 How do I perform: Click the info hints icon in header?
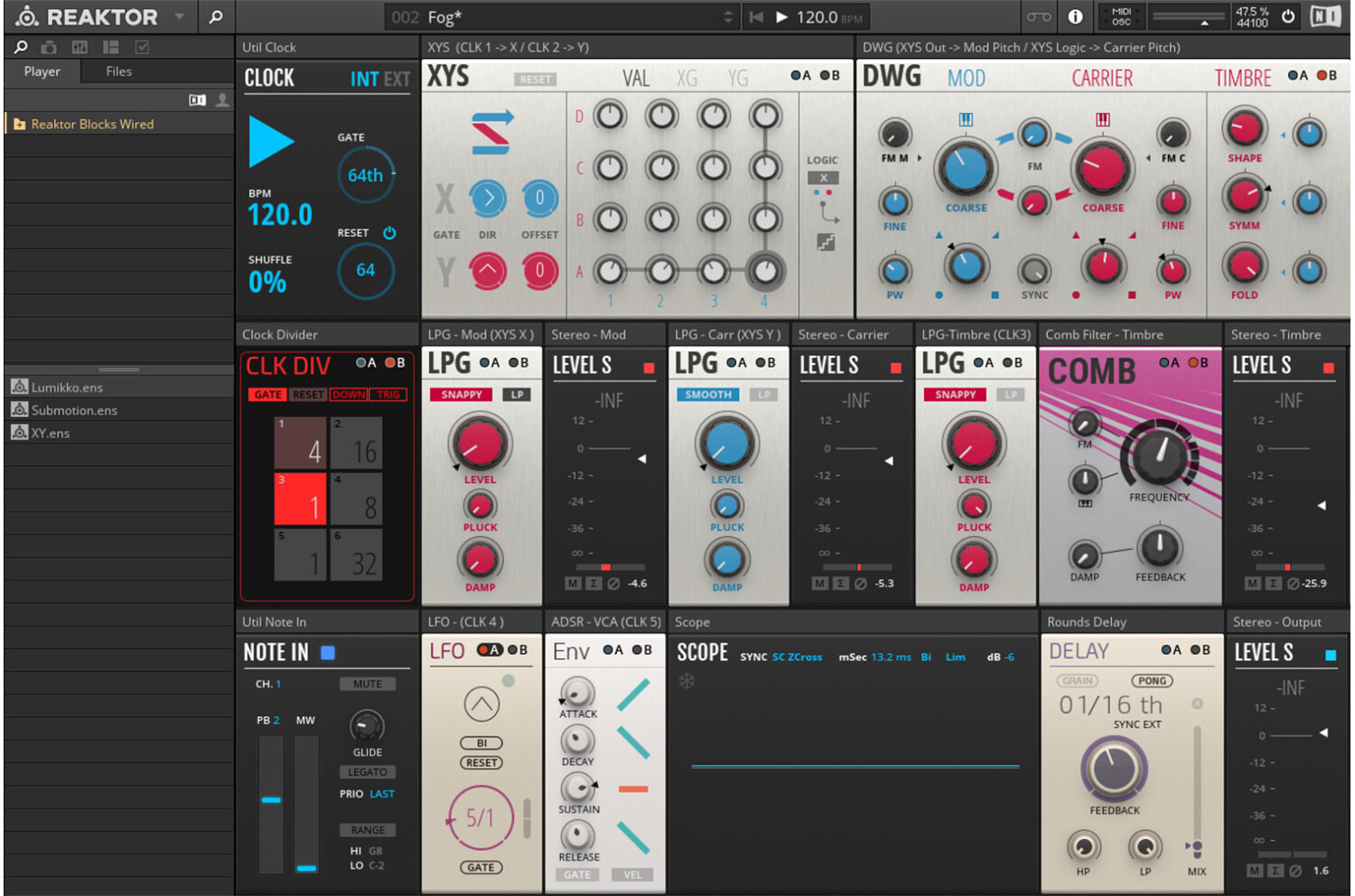[x=1075, y=17]
